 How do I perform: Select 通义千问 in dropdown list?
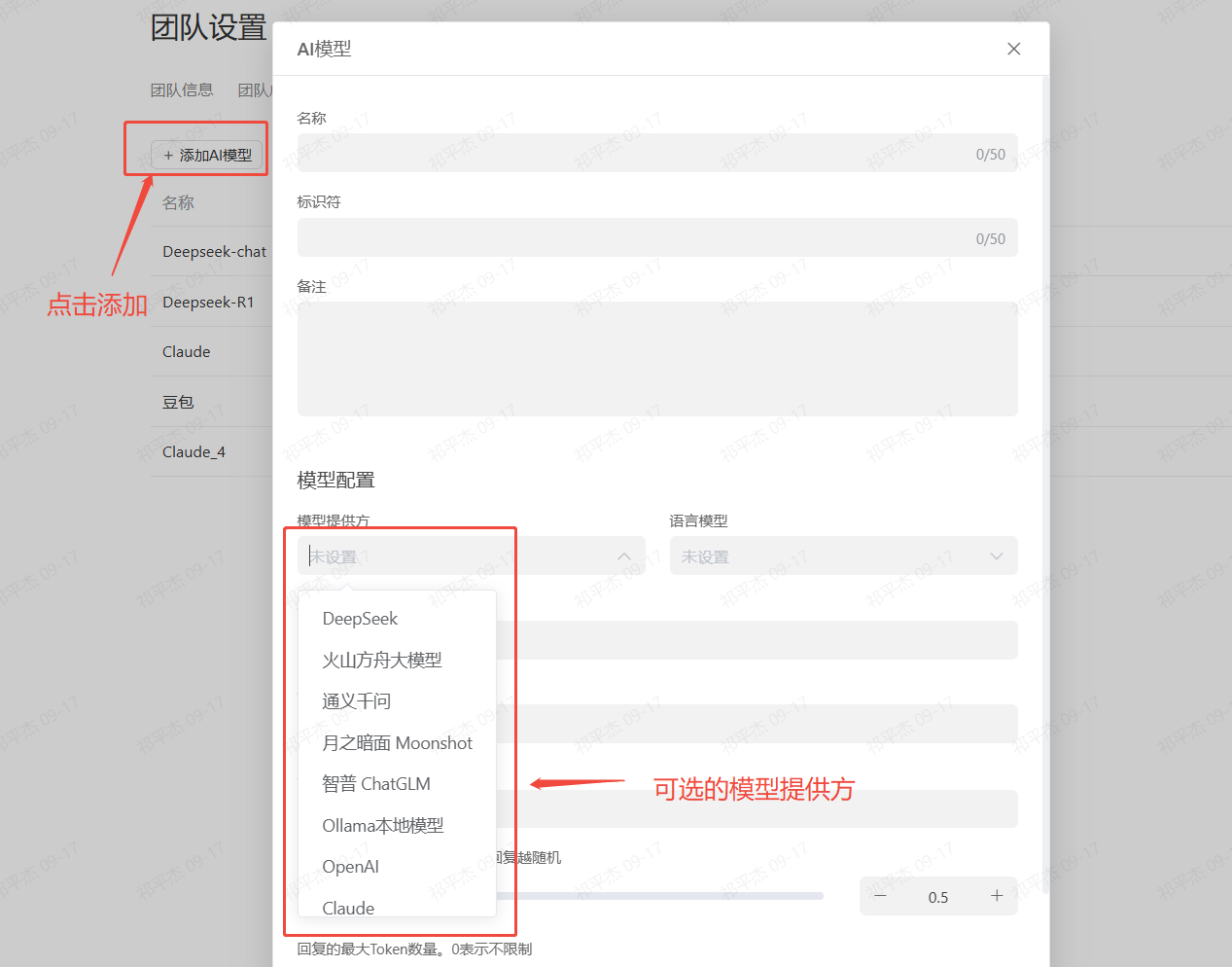[356, 701]
